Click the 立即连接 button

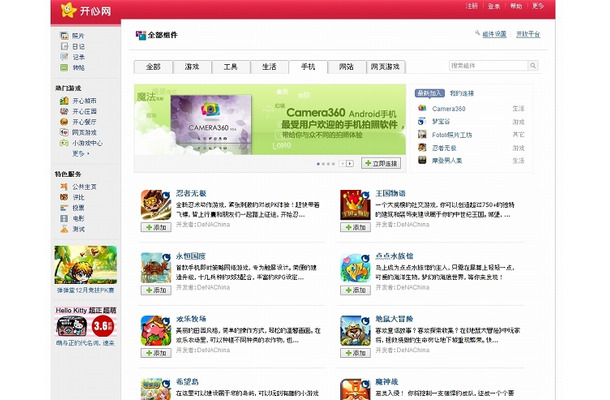[381, 163]
